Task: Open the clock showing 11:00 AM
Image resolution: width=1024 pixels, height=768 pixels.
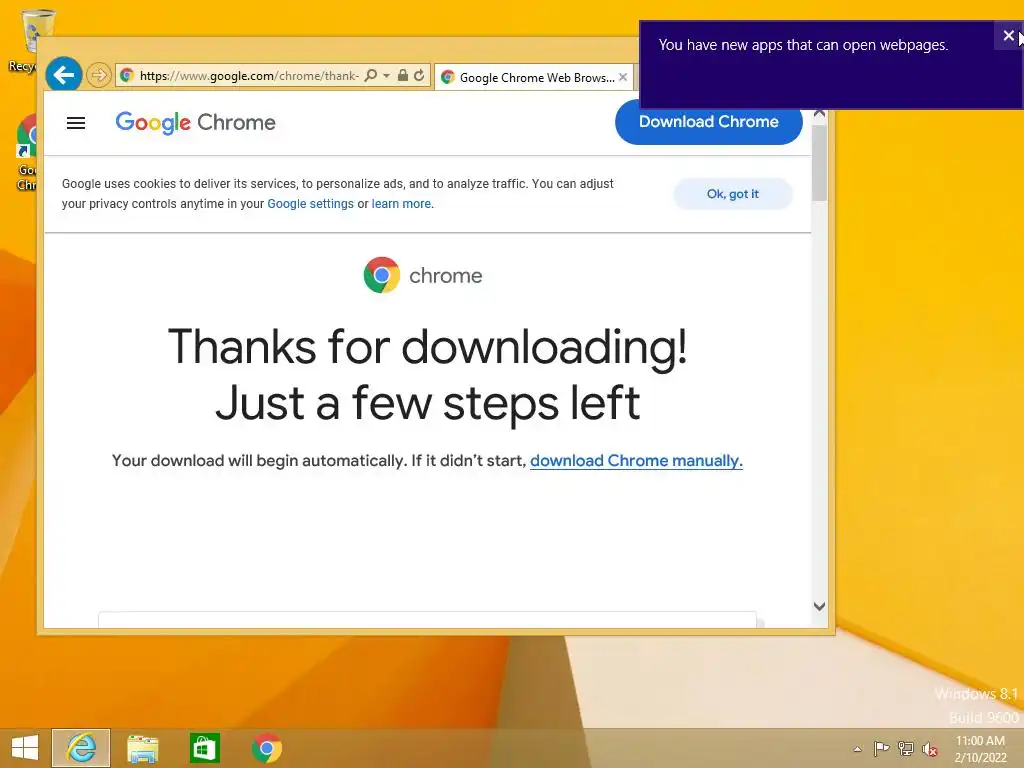Action: click(980, 749)
